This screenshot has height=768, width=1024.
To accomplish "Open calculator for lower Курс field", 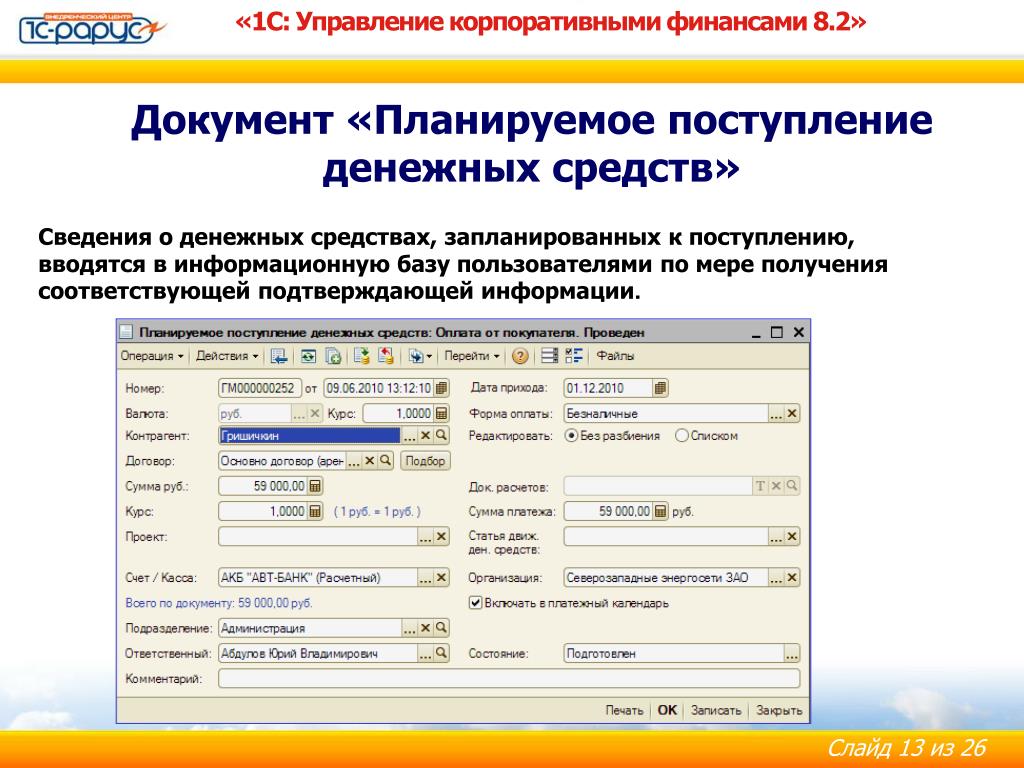I will [x=315, y=511].
